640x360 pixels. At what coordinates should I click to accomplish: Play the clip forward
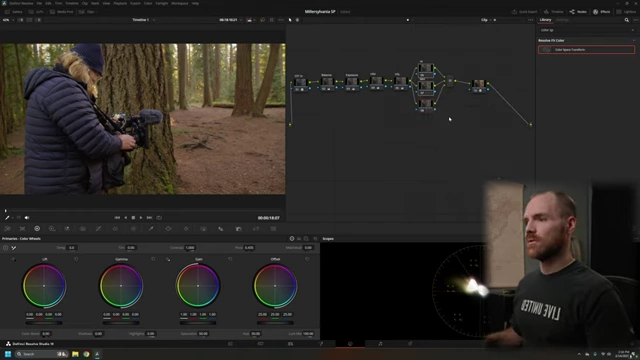pyautogui.click(x=141, y=218)
